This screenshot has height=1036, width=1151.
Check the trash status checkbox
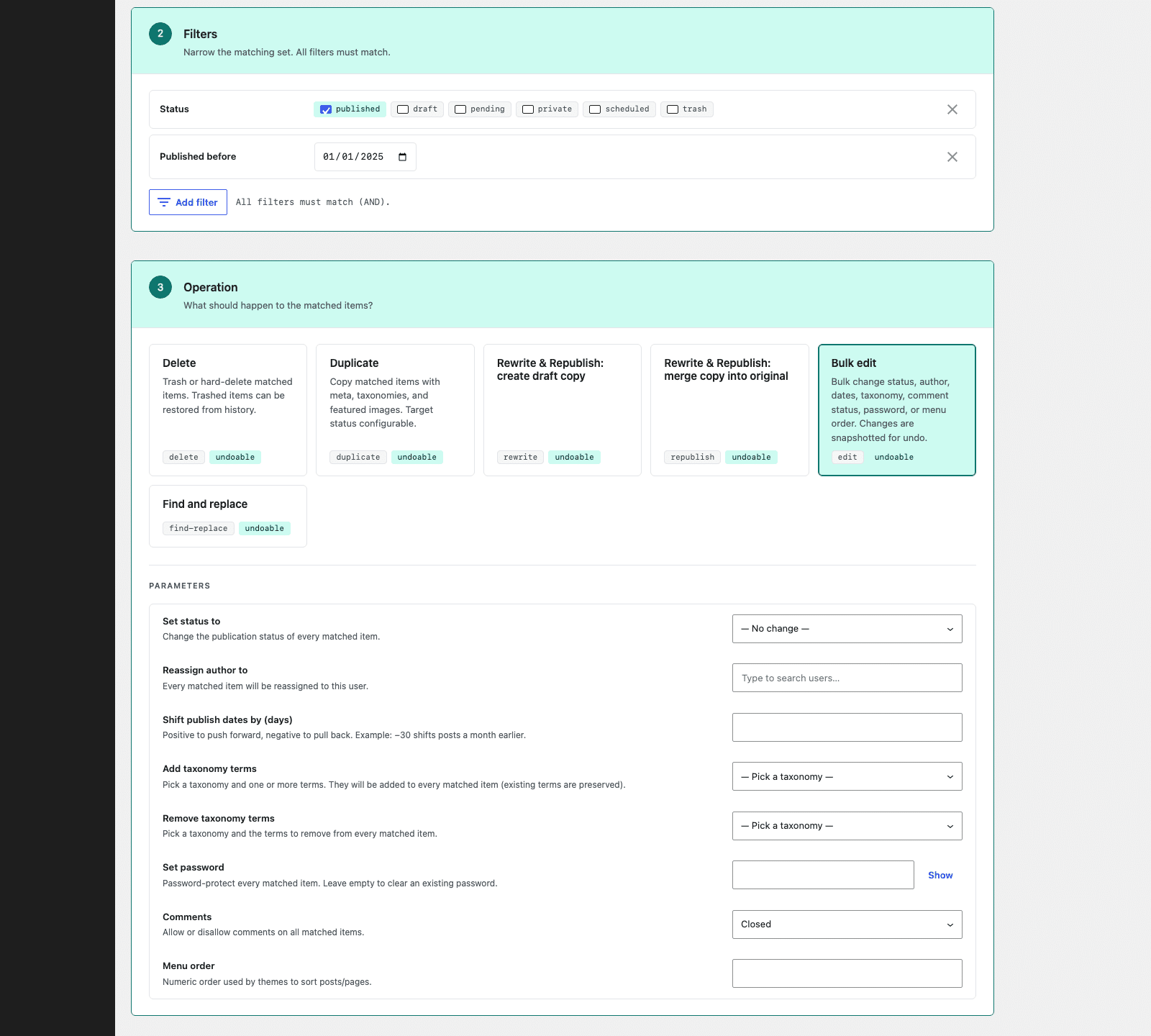673,109
